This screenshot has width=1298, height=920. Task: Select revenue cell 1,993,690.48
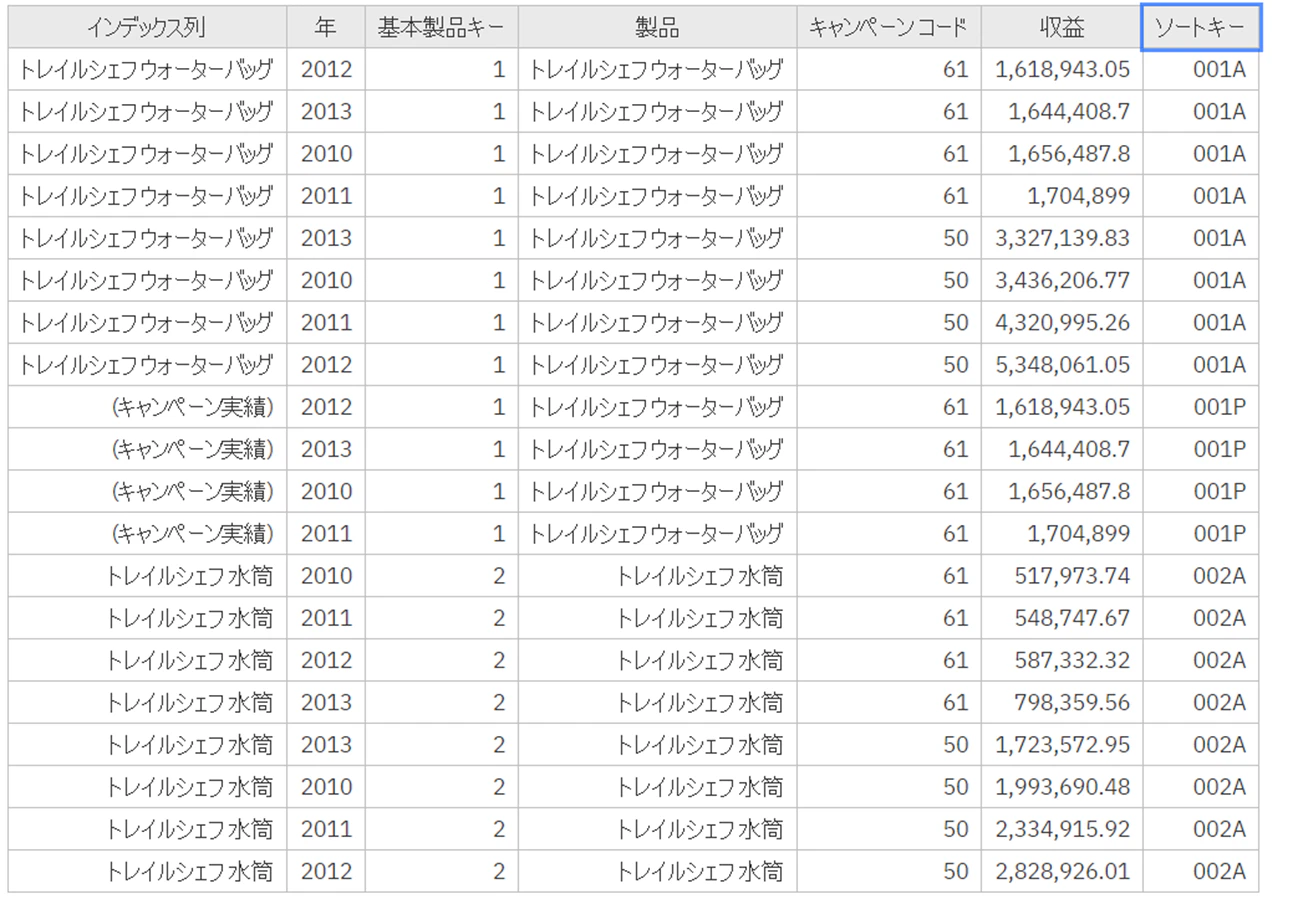tap(1062, 787)
